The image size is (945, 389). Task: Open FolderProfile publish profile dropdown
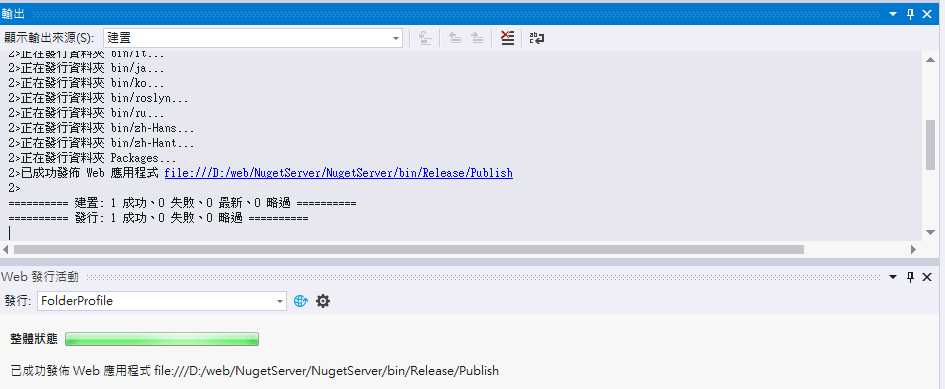pyautogui.click(x=162, y=301)
